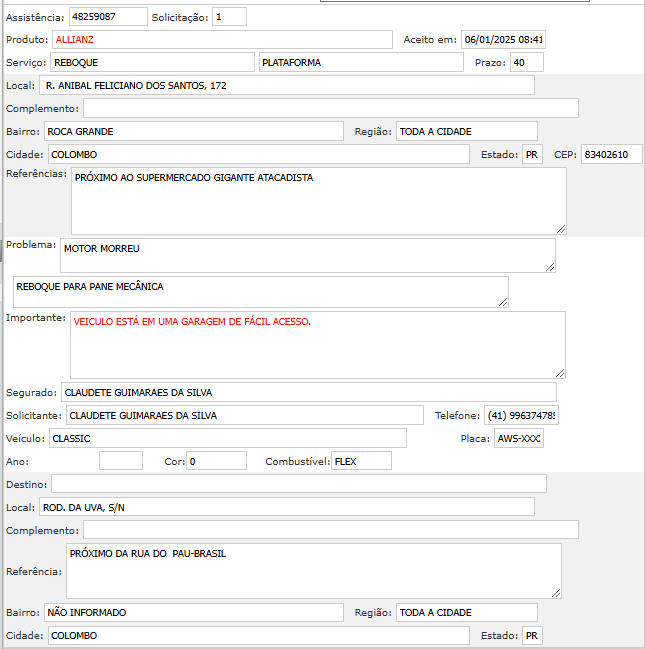The height and width of the screenshot is (649, 645).
Task: Select the Segurado name field
Action: tap(308, 392)
